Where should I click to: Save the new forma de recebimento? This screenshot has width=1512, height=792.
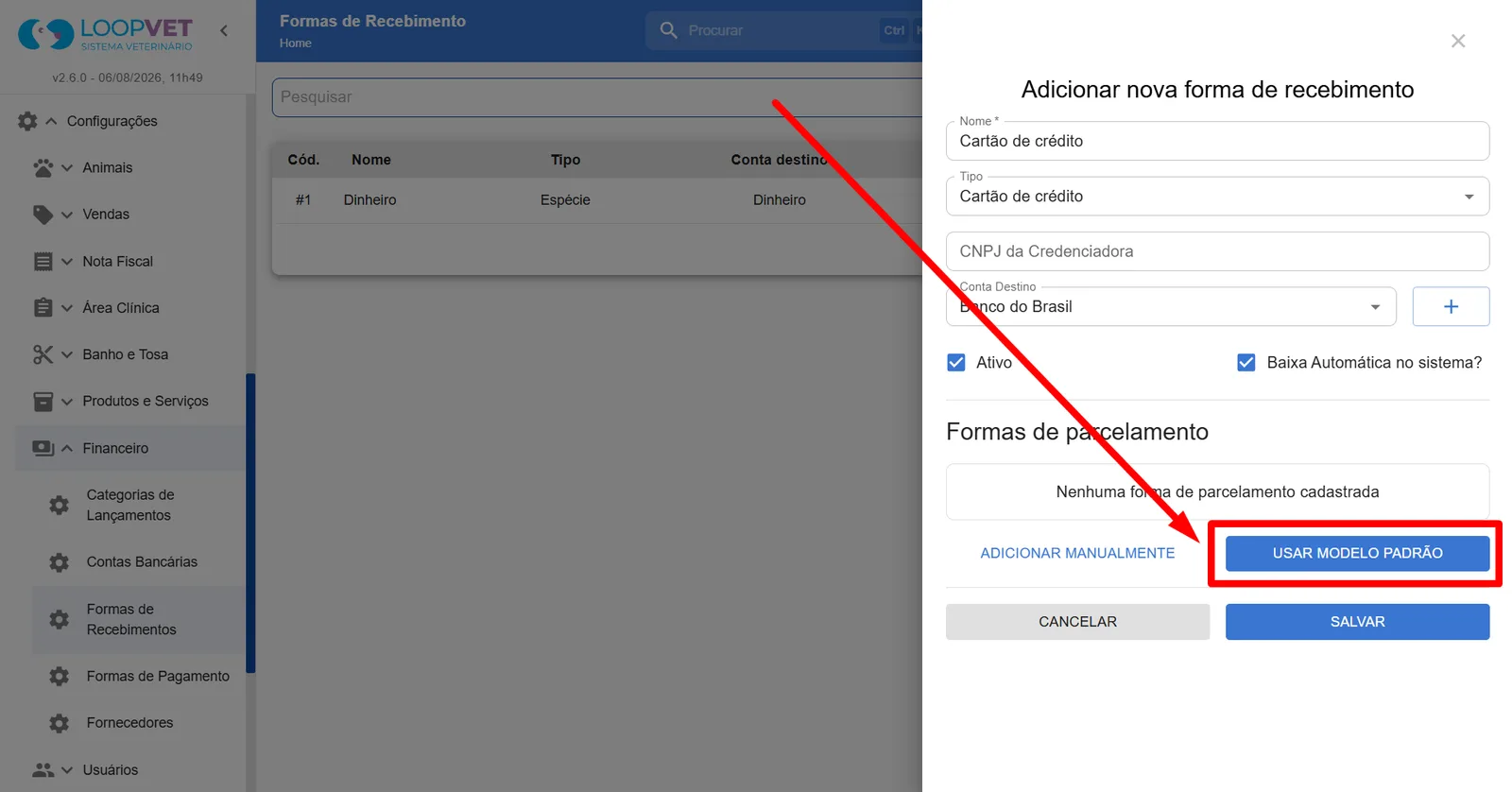point(1357,622)
